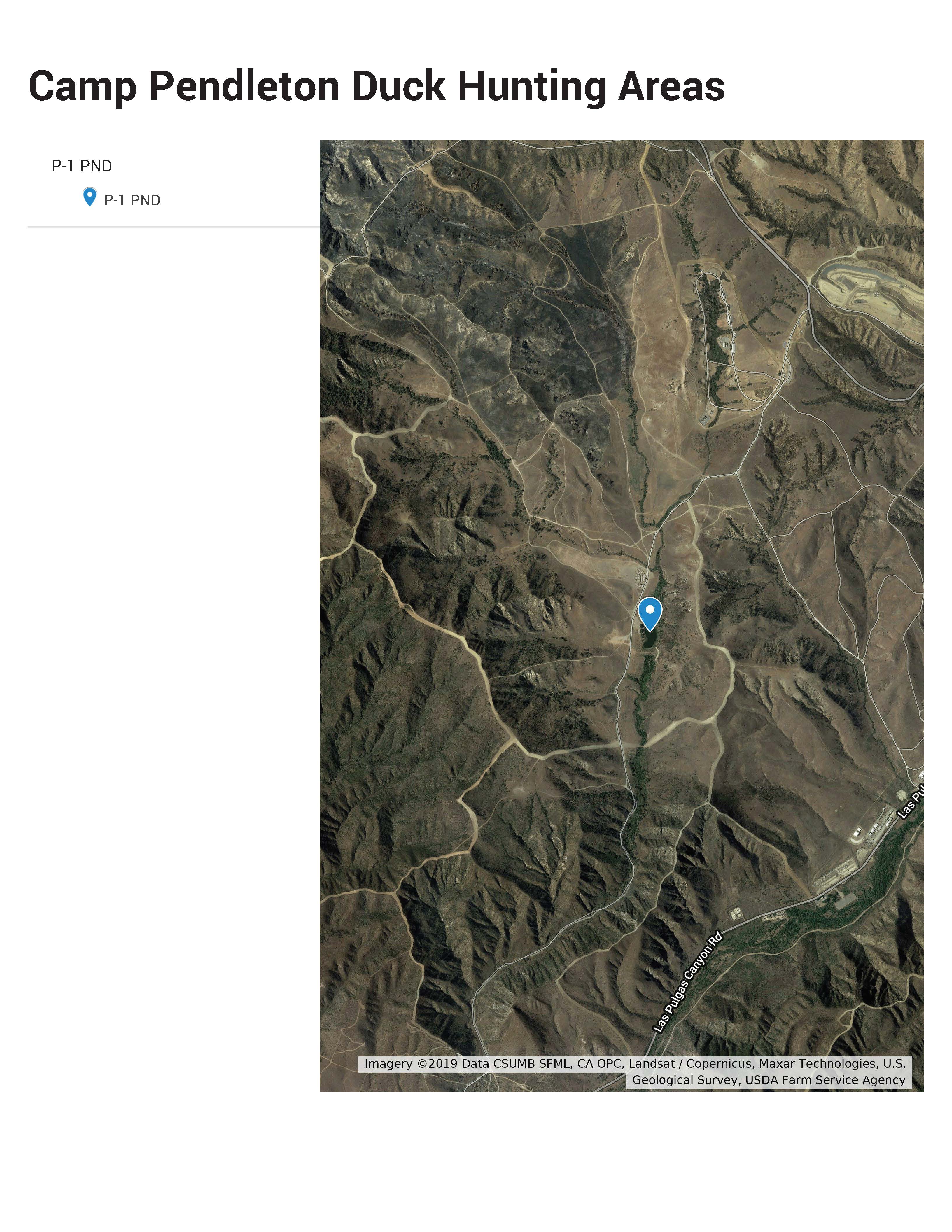Click Landsat / Copernicus in the attribution

(x=690, y=1064)
